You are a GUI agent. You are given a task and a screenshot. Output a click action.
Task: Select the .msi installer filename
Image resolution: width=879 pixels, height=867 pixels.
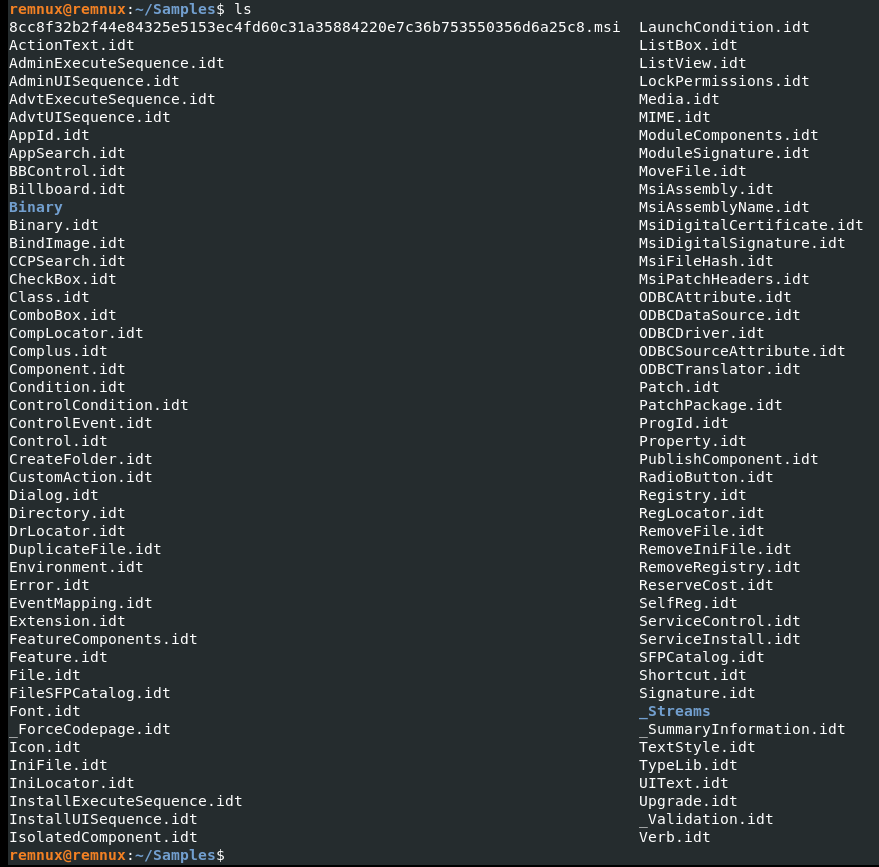pos(314,27)
